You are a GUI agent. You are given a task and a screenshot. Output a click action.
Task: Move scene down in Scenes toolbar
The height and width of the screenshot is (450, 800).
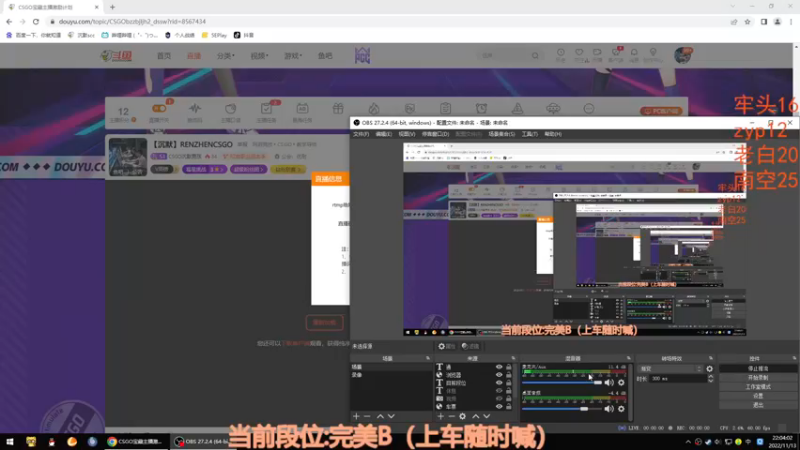coord(391,416)
